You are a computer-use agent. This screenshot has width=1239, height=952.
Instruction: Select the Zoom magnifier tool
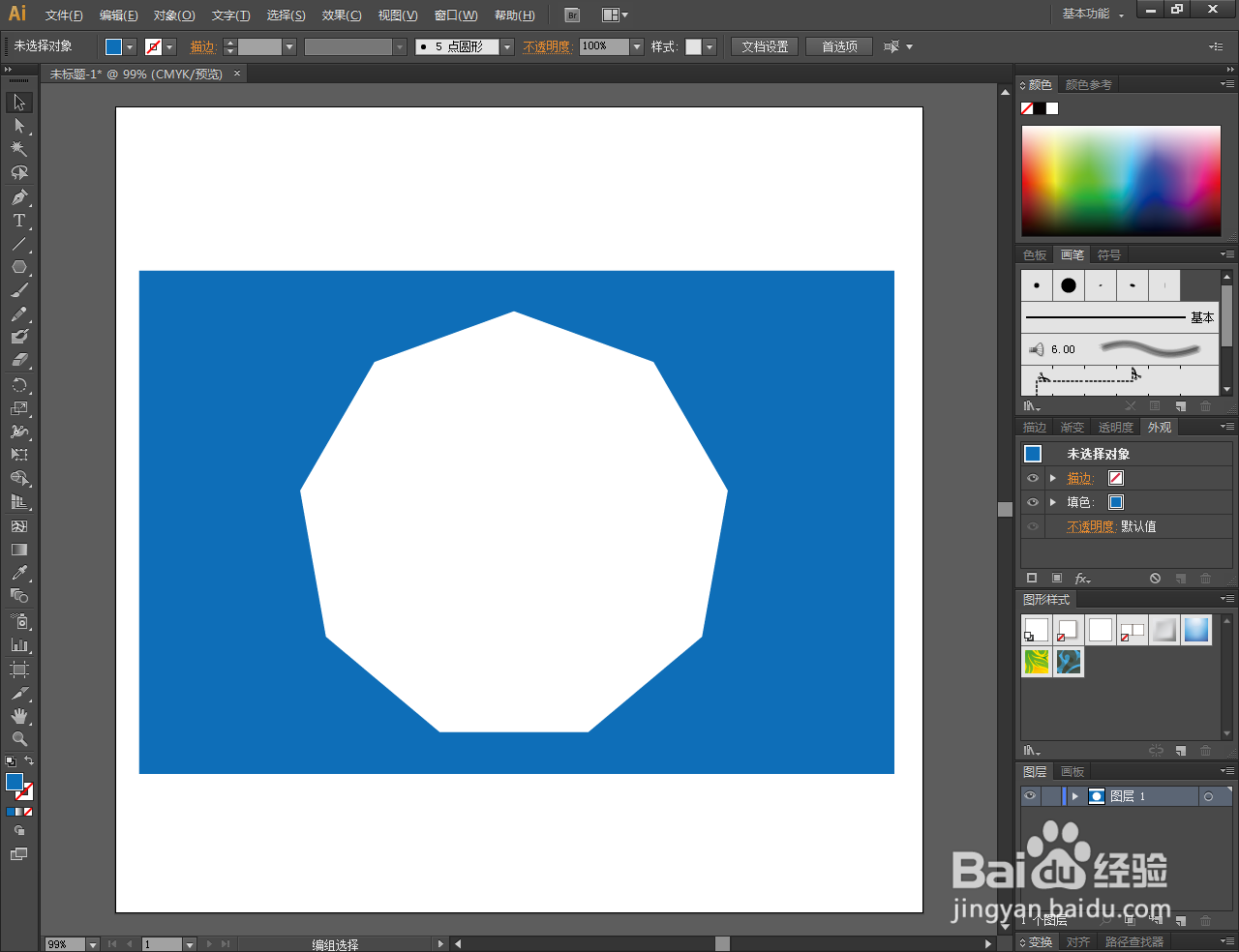click(x=18, y=739)
